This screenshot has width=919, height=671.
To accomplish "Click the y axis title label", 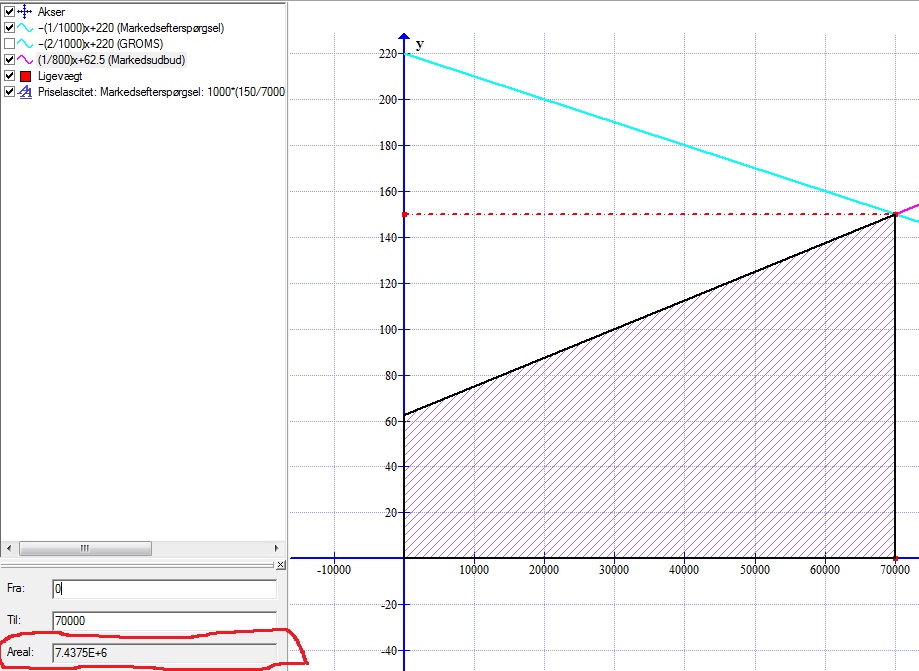I will pos(420,45).
